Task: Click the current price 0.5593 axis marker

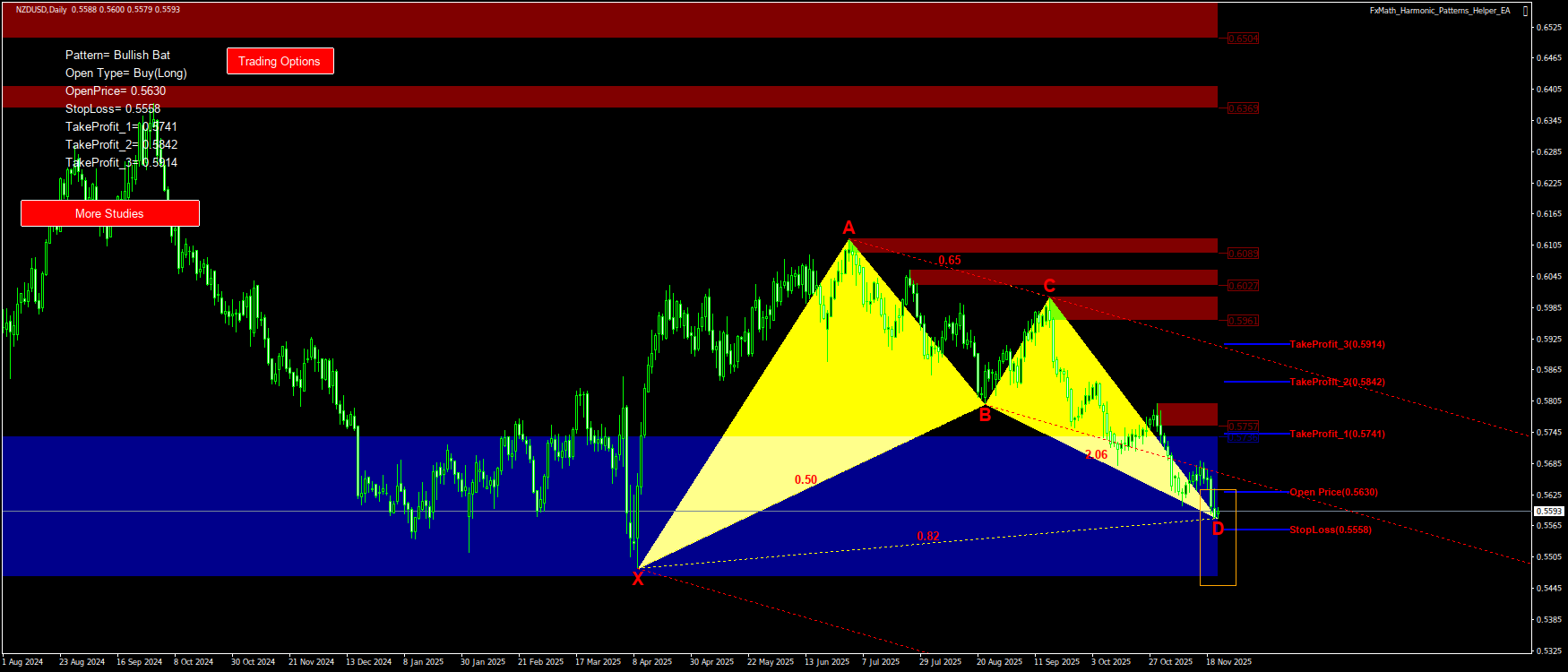Action: (1548, 511)
